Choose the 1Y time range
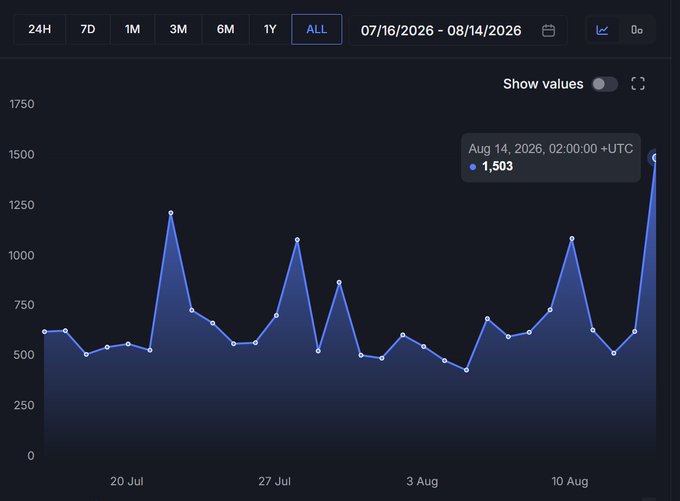Image resolution: width=680 pixels, height=501 pixels. click(270, 29)
